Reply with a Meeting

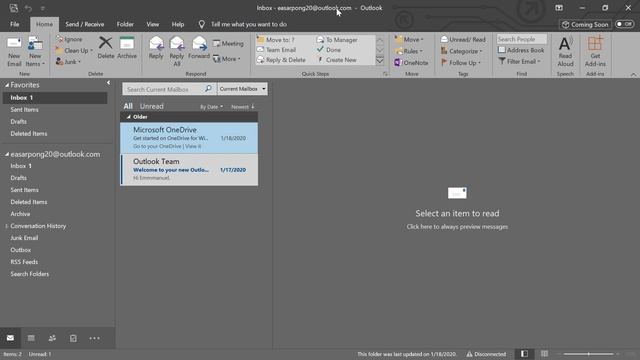coord(228,43)
